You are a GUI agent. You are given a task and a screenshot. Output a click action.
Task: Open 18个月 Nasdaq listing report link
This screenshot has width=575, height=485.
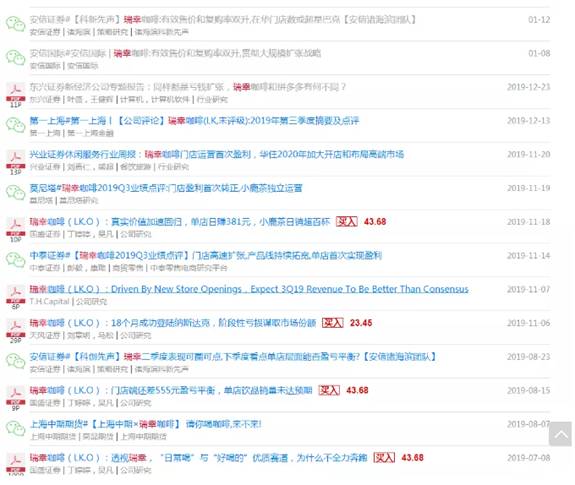173,323
